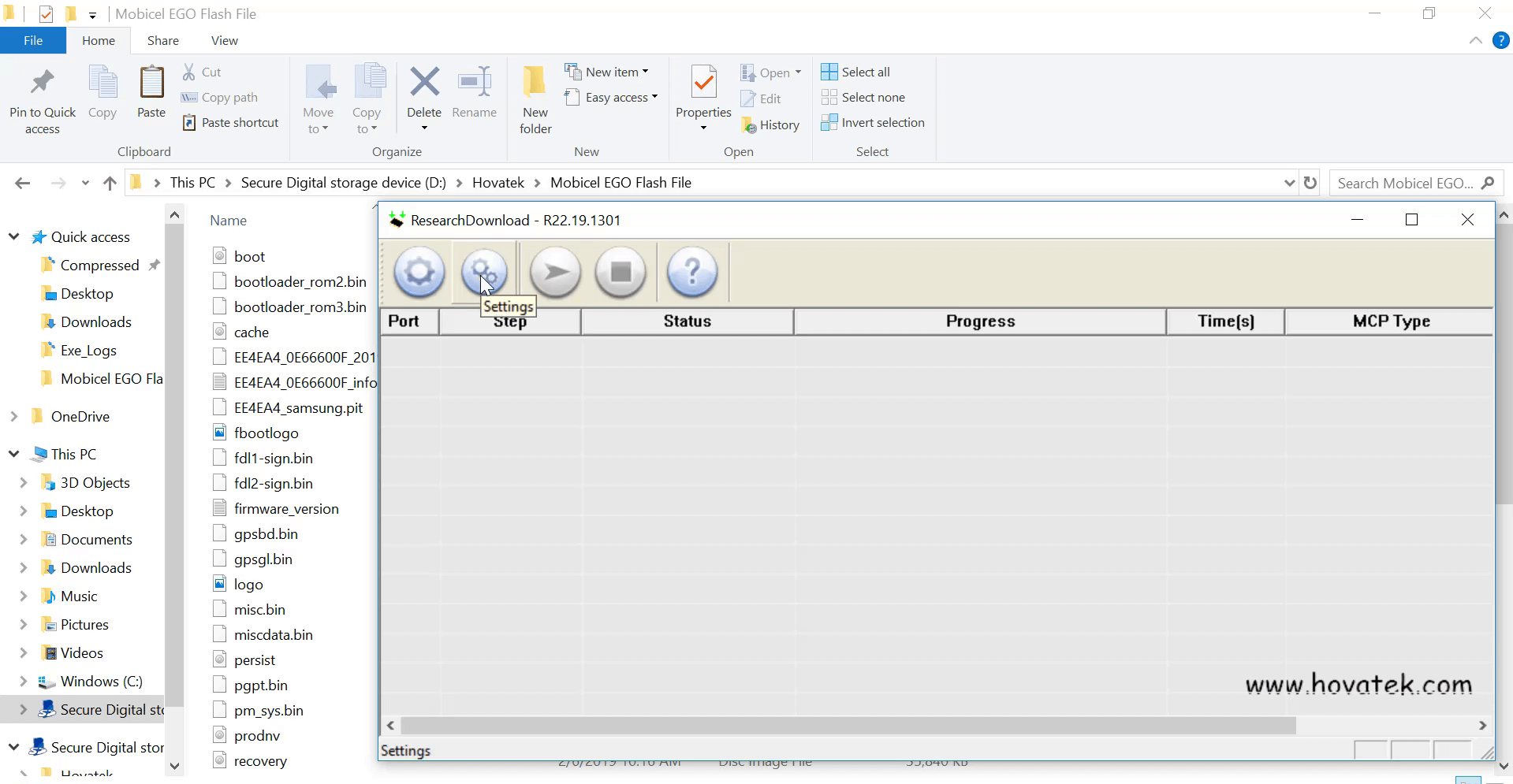Navigate to Hovatek via the breadcrumb
This screenshot has width=1513, height=784.
498,182
